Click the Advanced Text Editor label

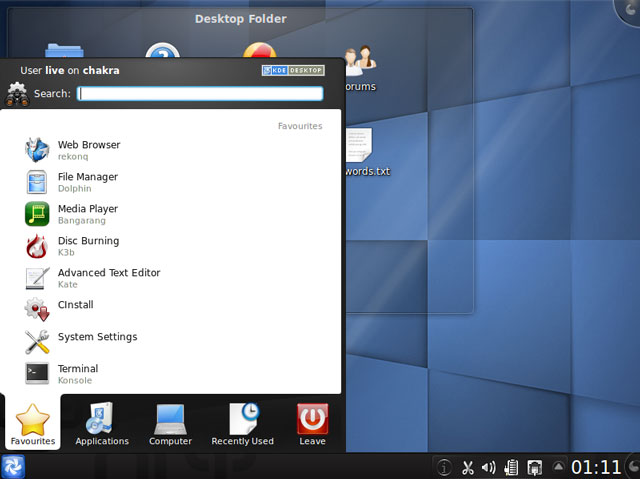coord(109,273)
